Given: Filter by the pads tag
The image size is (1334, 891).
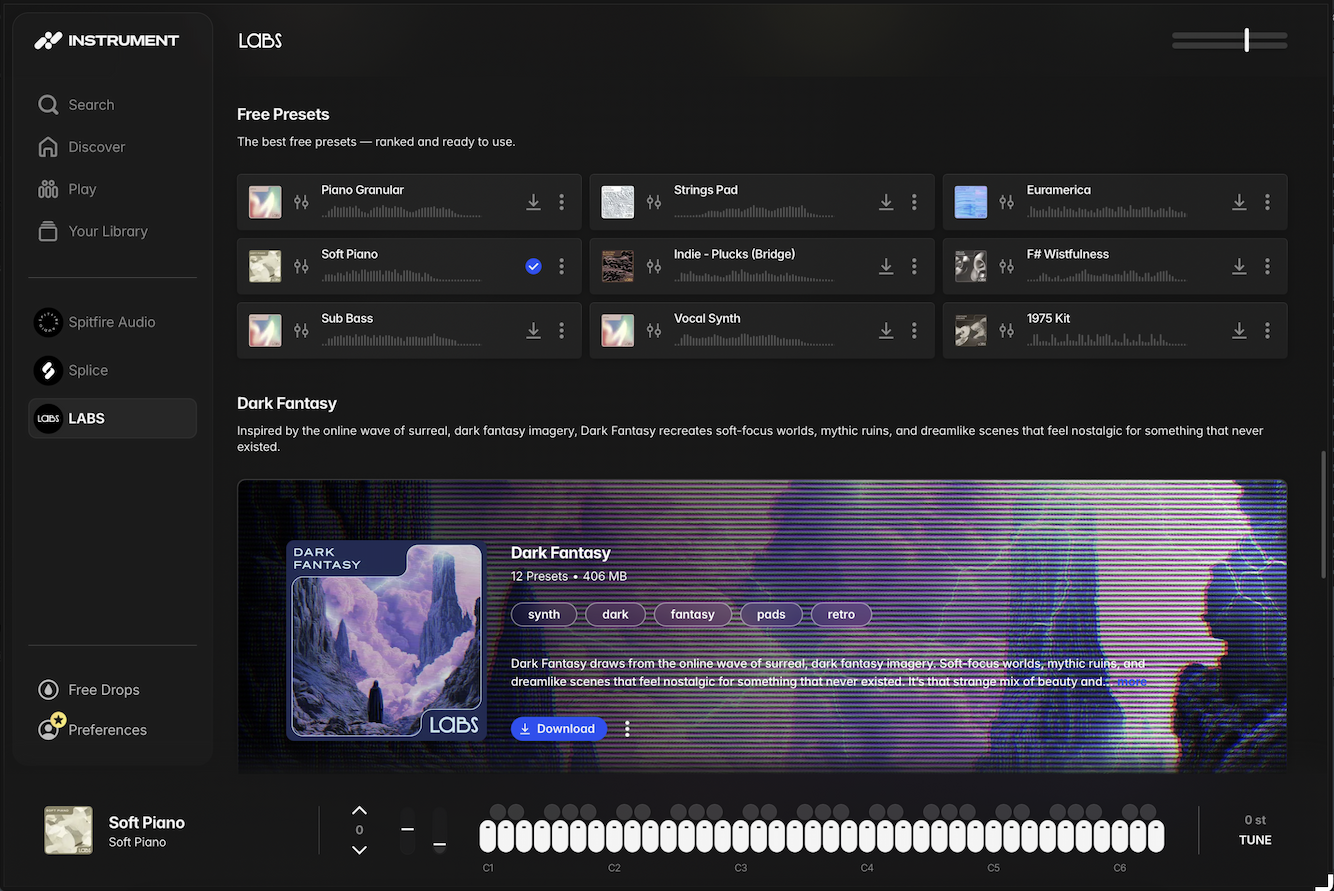Looking at the screenshot, I should [771, 615].
